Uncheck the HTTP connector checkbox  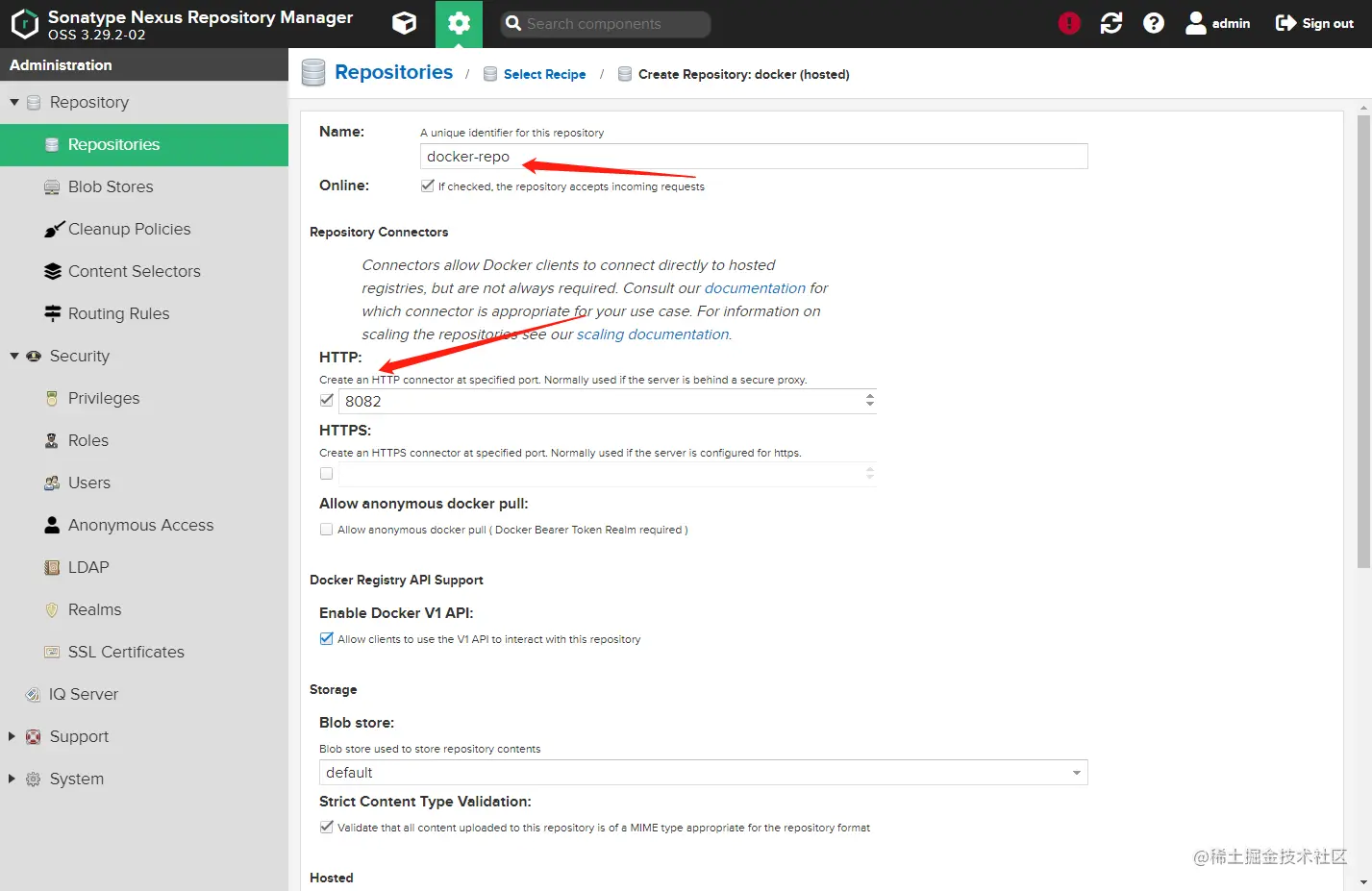326,401
